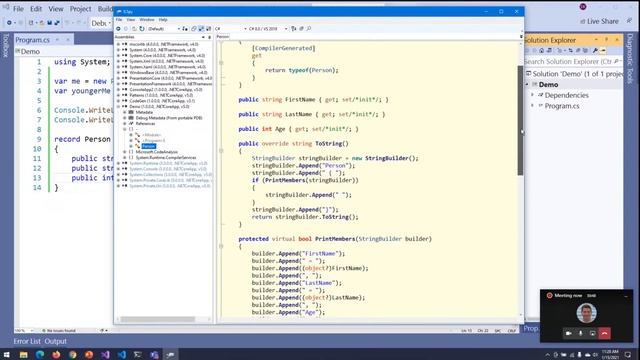Select the Demo project in Solution Explorer
The image size is (640, 360).
[x=548, y=84]
